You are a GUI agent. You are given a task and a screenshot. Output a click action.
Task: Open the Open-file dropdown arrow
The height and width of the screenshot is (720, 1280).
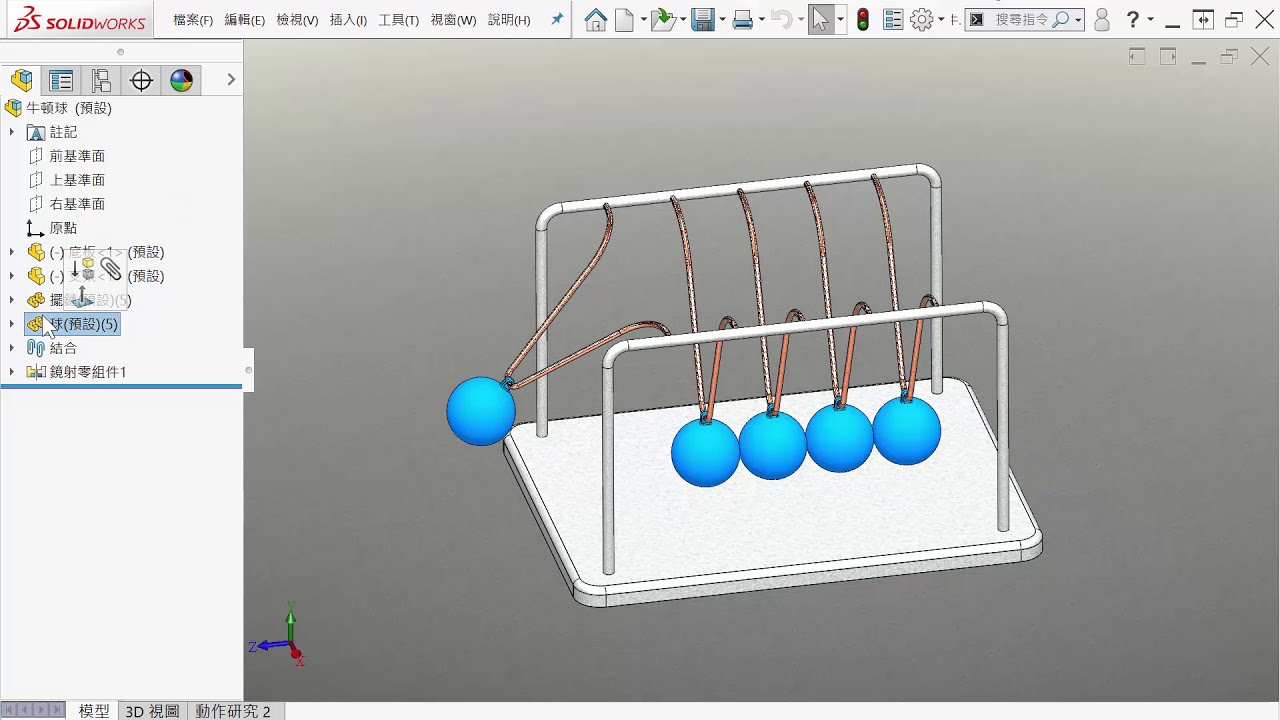tap(682, 20)
